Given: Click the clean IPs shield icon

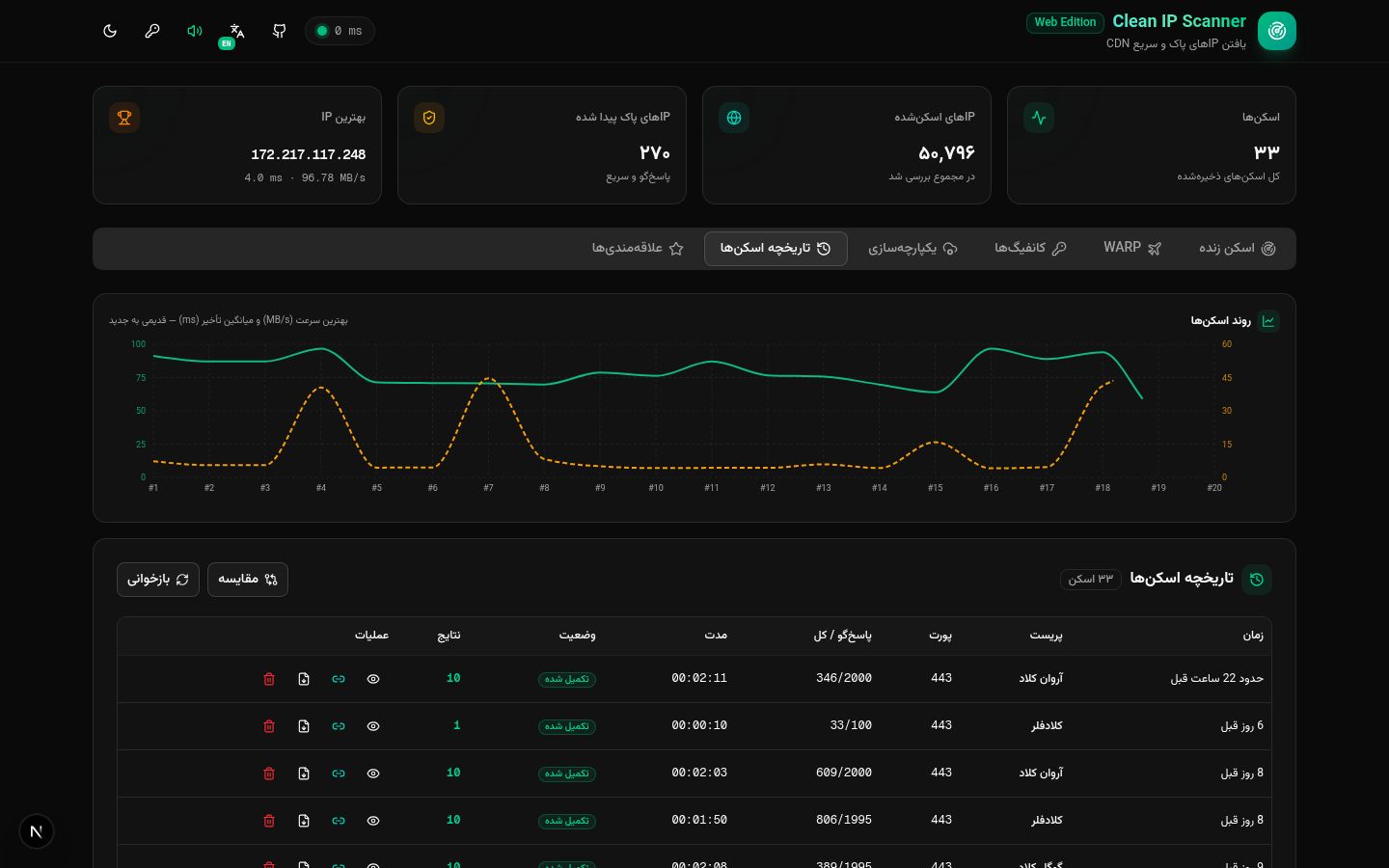Looking at the screenshot, I should tap(429, 118).
